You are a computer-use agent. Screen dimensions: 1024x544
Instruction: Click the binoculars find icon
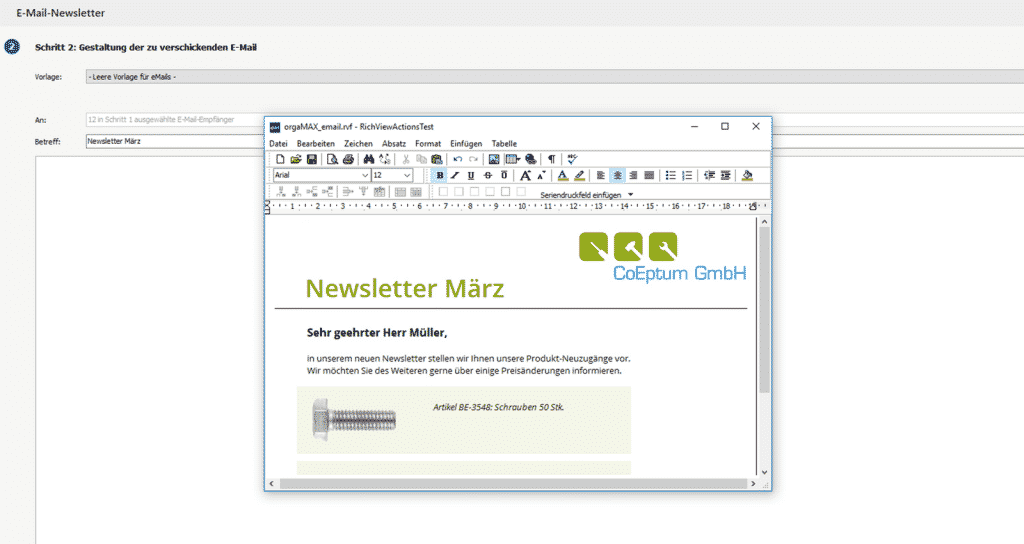click(369, 159)
